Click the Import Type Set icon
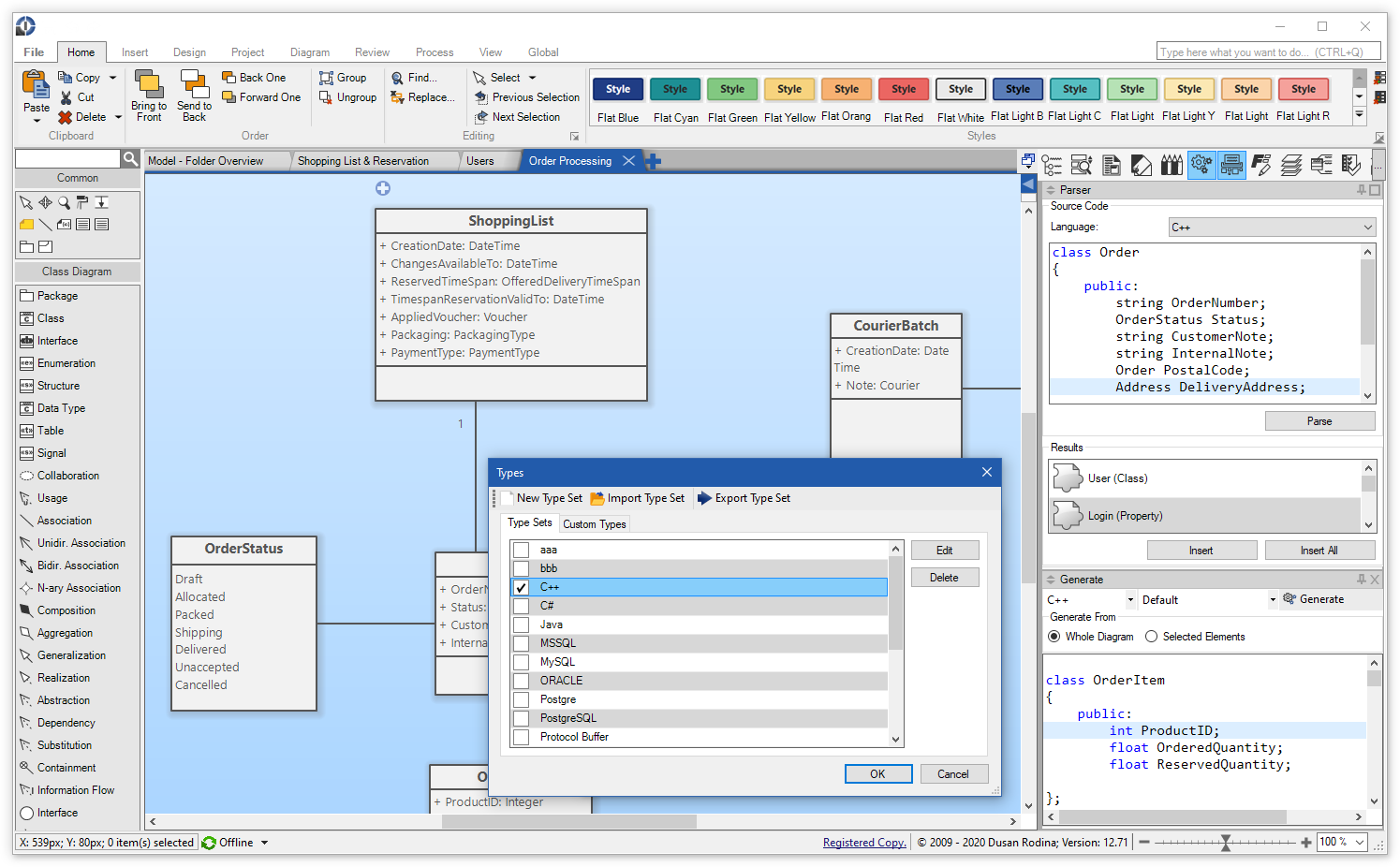This screenshot has width=1400, height=867. pyautogui.click(x=597, y=498)
